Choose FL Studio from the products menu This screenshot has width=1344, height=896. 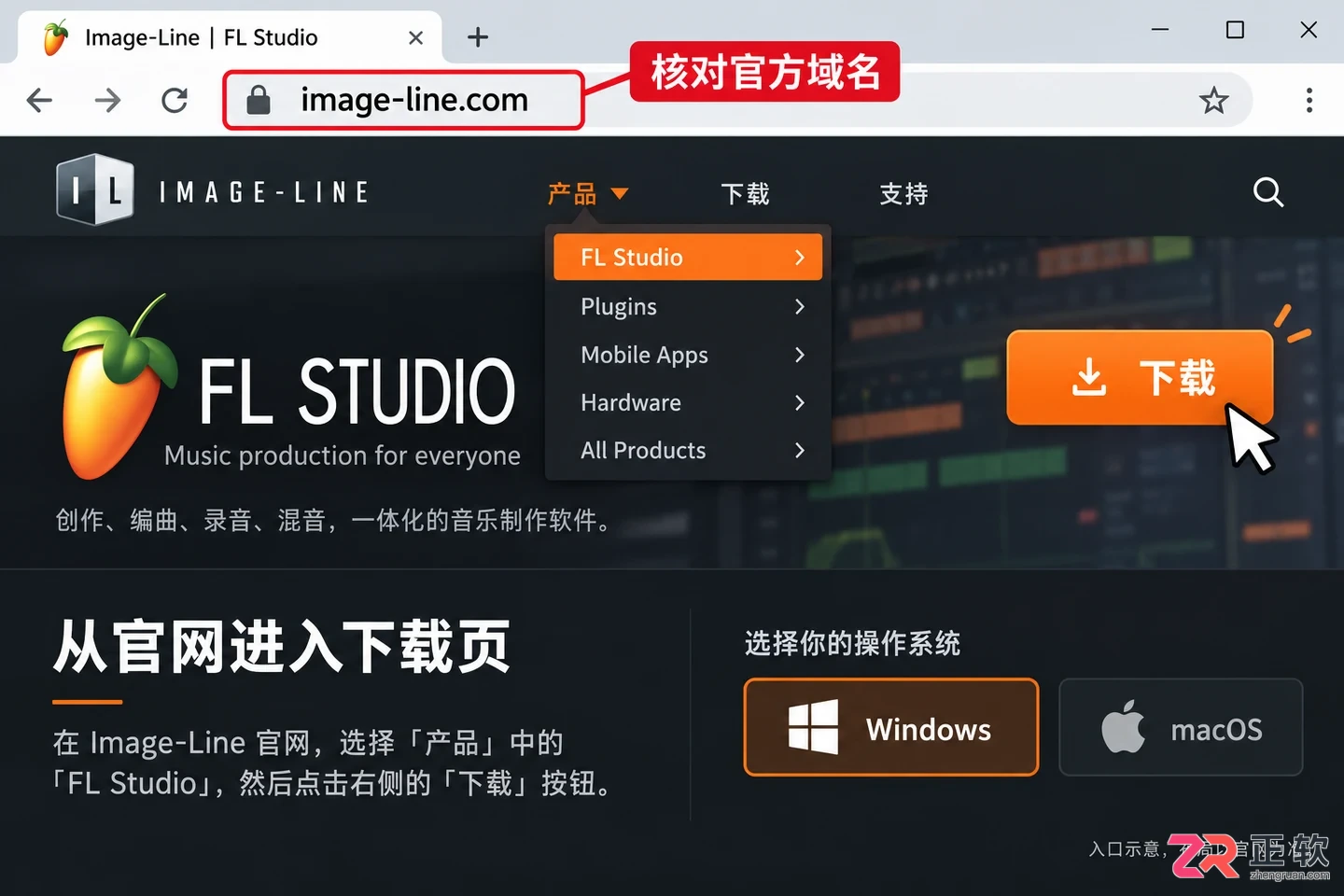tap(688, 257)
